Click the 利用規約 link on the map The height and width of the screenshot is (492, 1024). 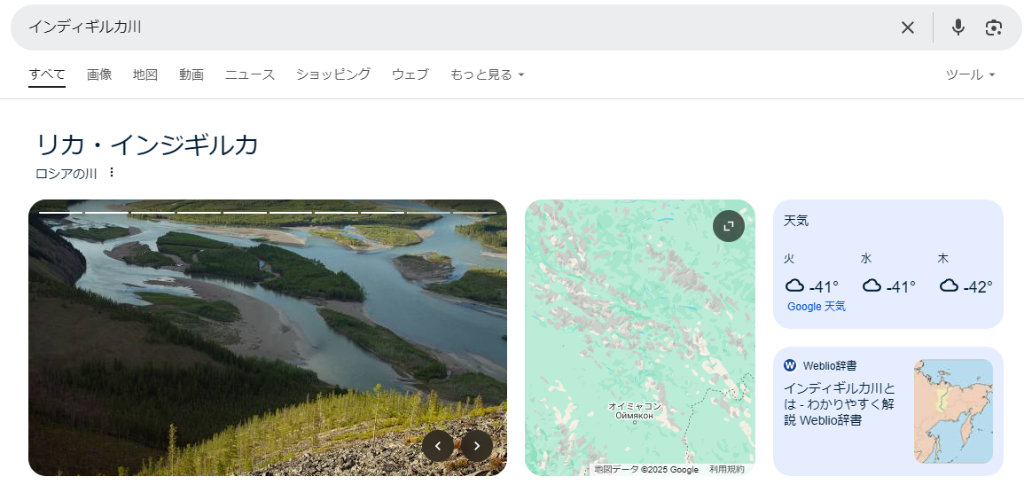tap(727, 469)
